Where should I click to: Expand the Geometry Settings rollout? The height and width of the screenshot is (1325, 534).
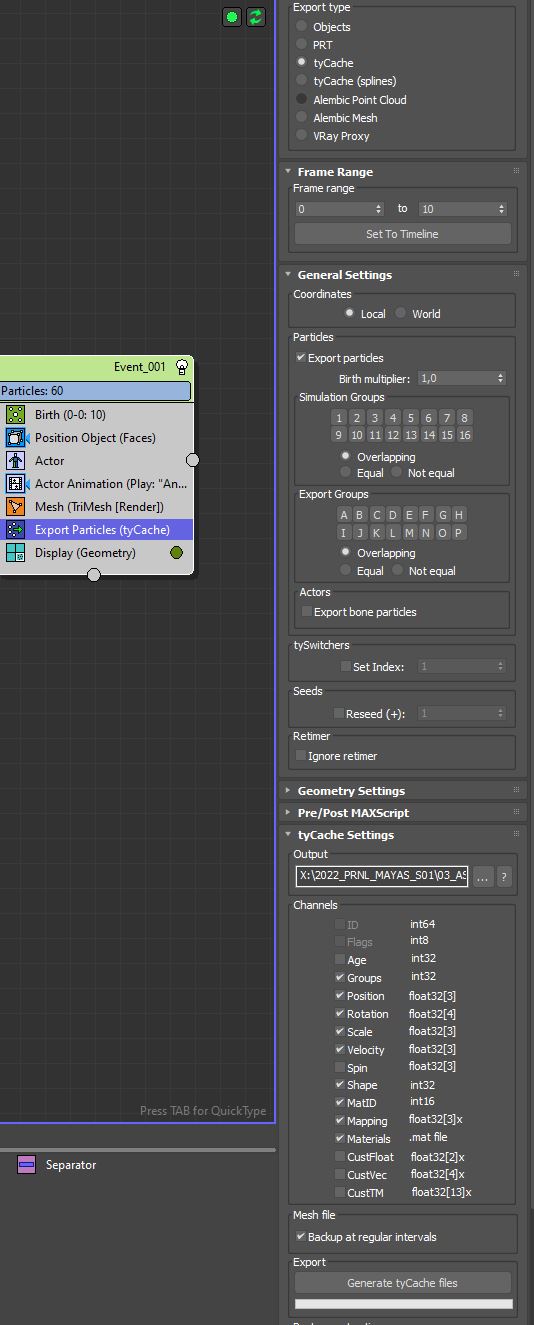(351, 791)
